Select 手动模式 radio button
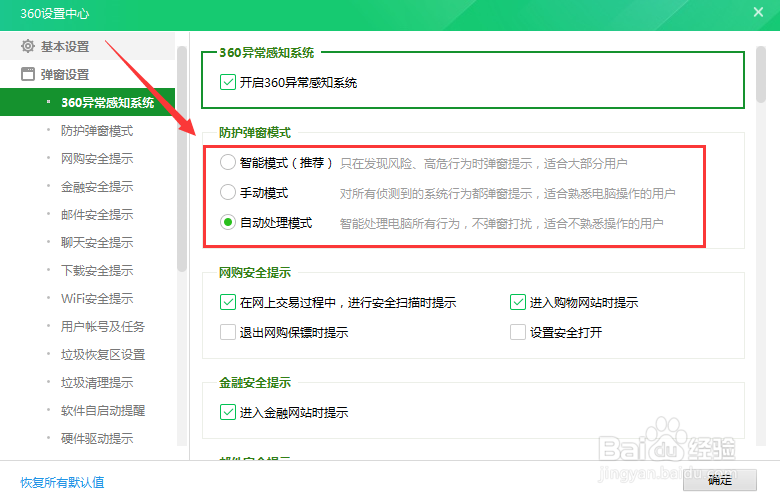 (x=228, y=192)
